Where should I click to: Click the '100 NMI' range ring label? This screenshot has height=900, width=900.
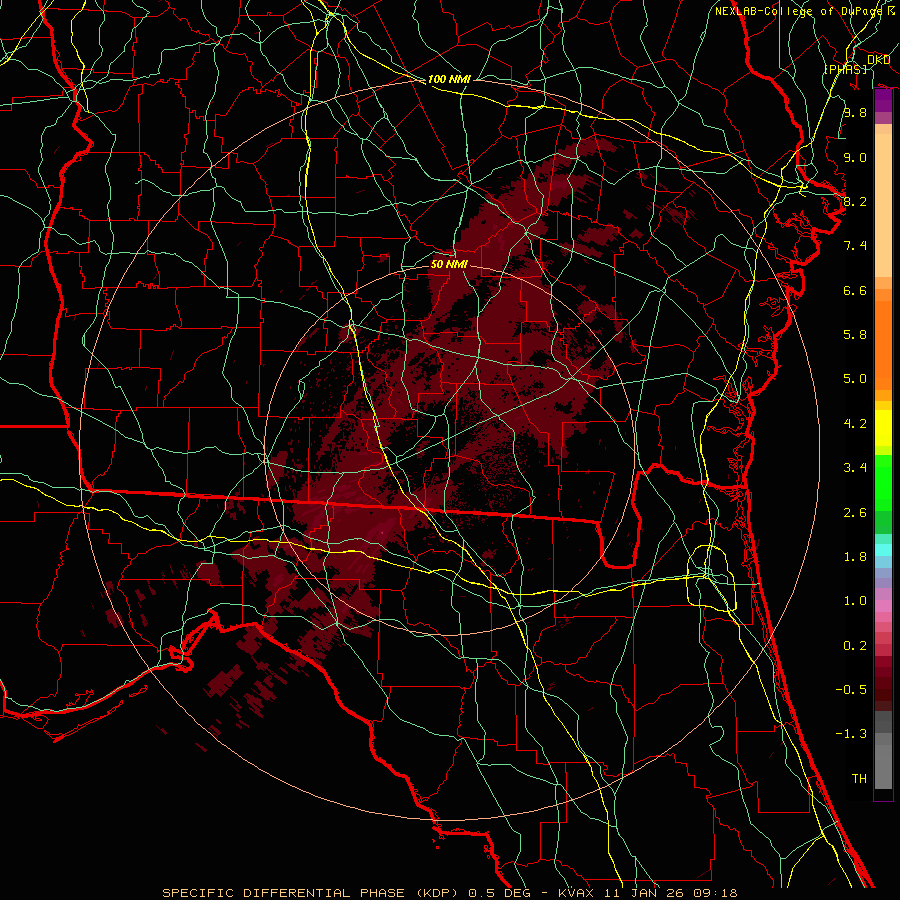(449, 79)
